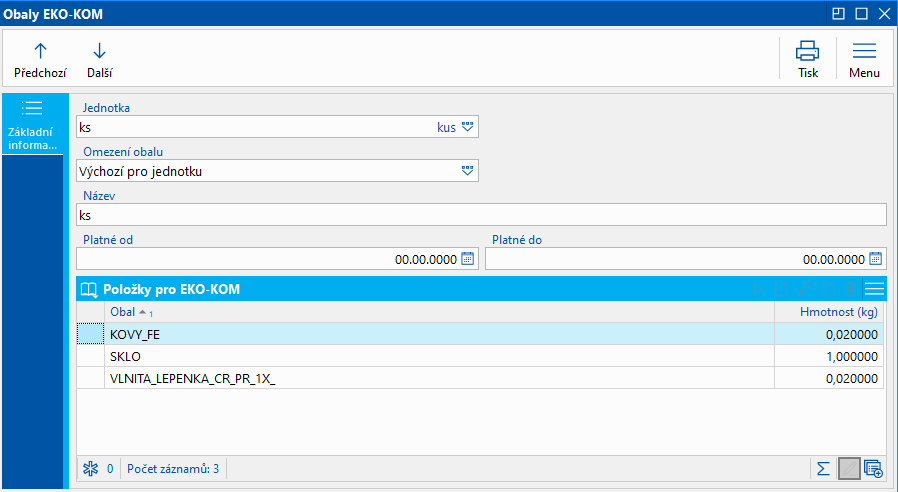Click the play arrow icon in items header
Screen dimensions: 898x492
759,289
